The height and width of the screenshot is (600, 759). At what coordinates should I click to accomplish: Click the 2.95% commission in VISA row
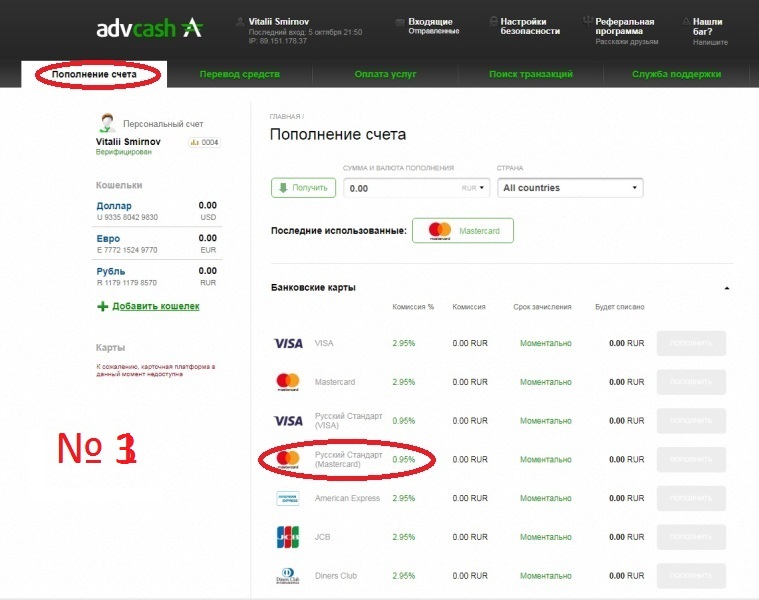[x=404, y=343]
